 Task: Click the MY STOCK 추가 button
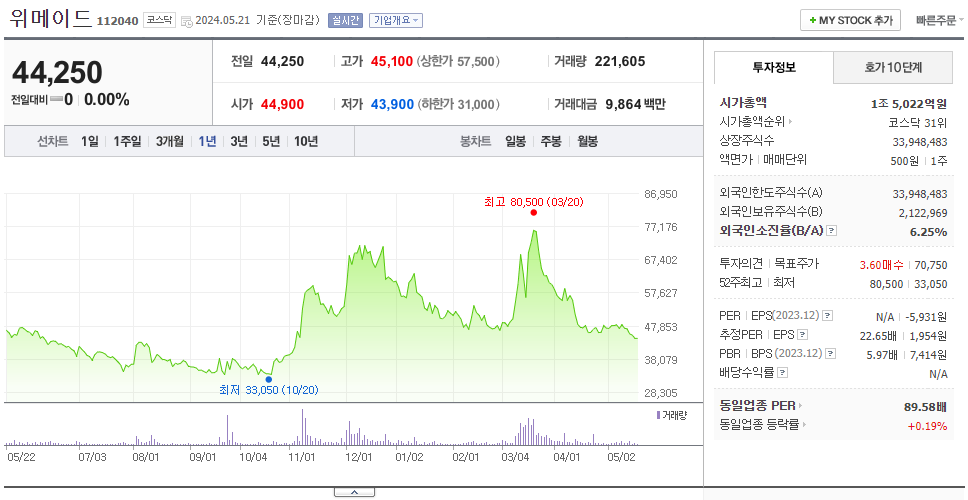coord(851,20)
